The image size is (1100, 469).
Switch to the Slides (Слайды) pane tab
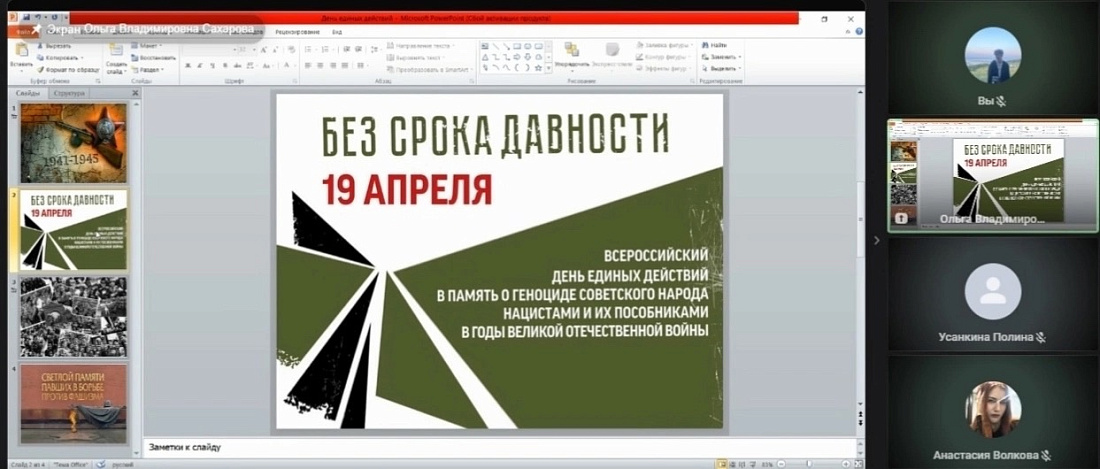click(28, 93)
